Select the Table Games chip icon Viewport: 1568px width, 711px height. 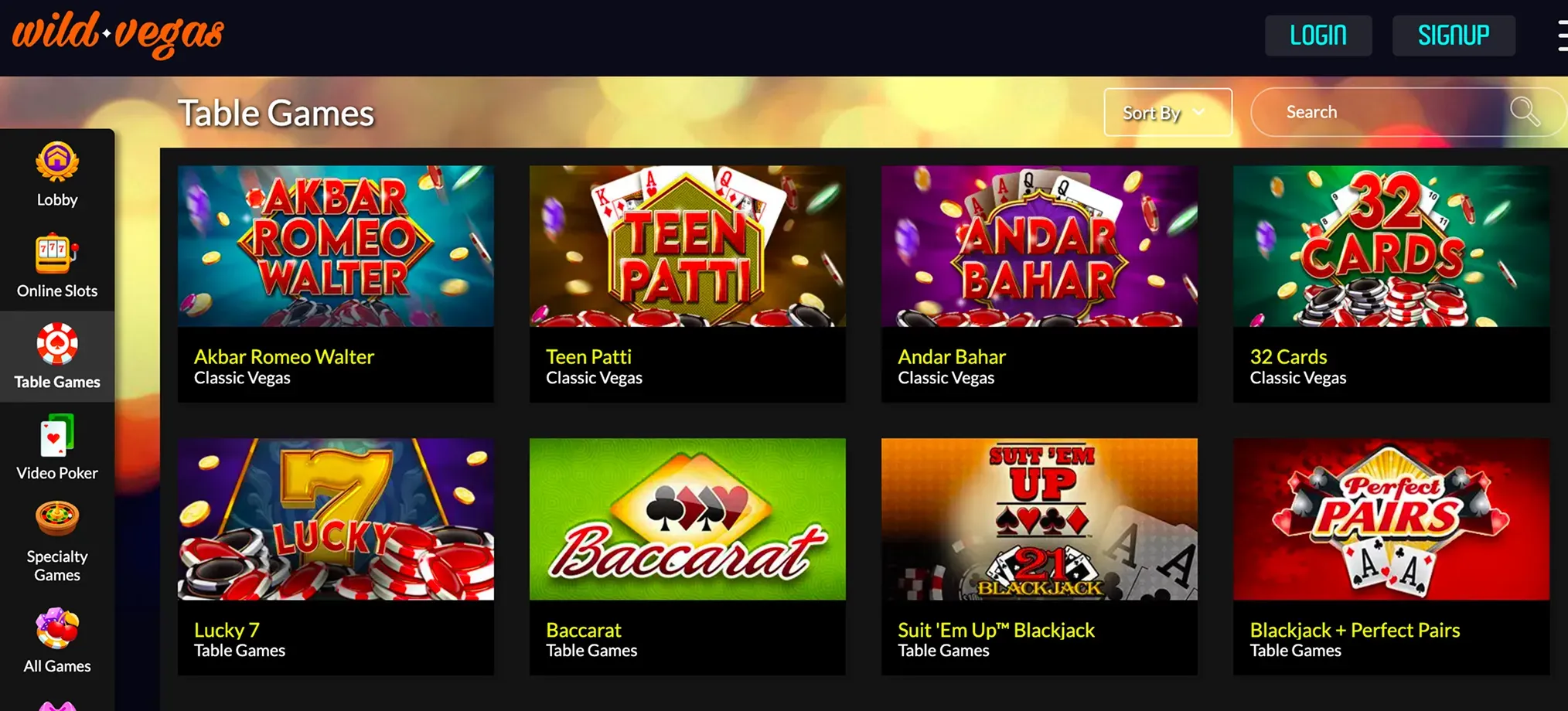57,344
